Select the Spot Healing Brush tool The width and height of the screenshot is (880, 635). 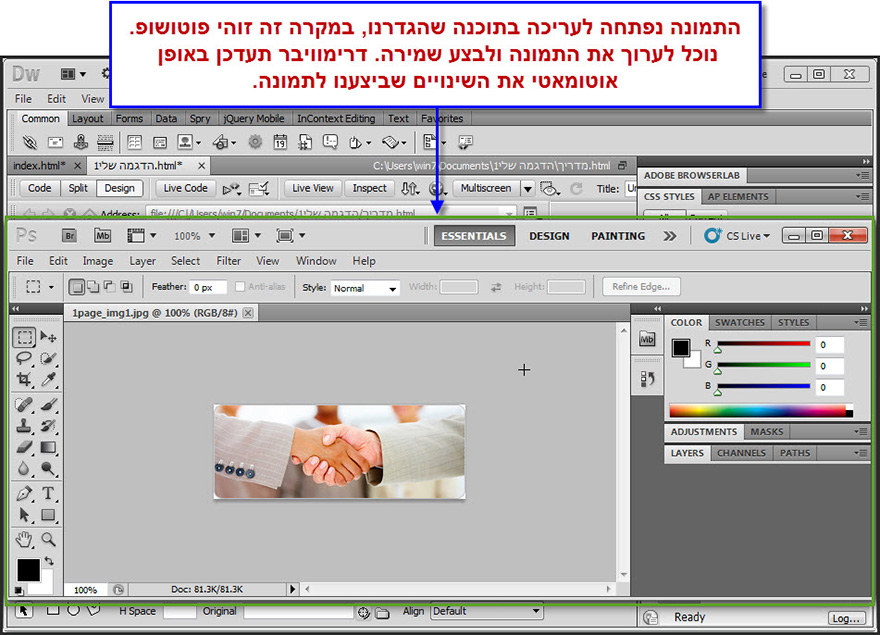tap(24, 404)
